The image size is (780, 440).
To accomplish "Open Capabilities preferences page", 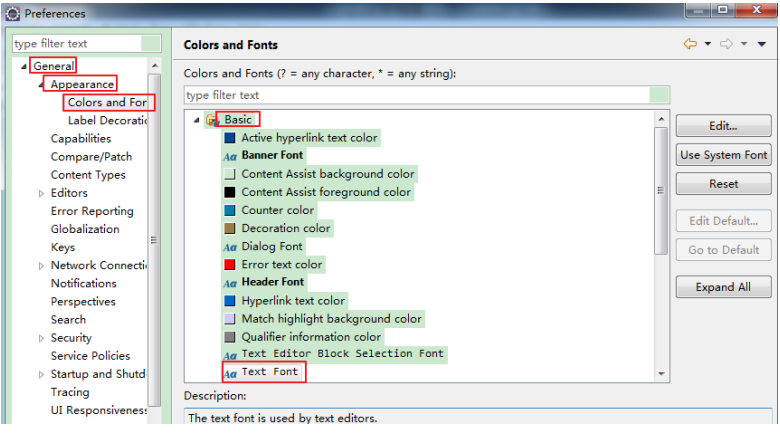I will click(x=81, y=139).
